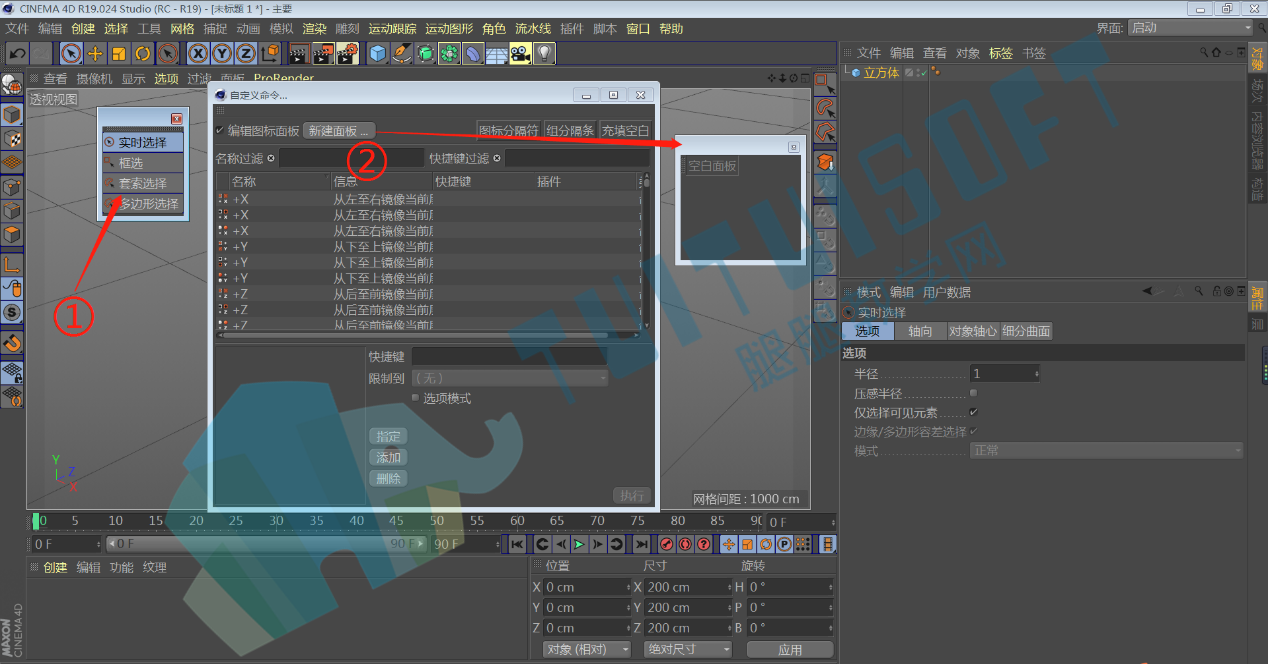
Task: Toggle 压感半径 checkbox
Action: click(974, 393)
